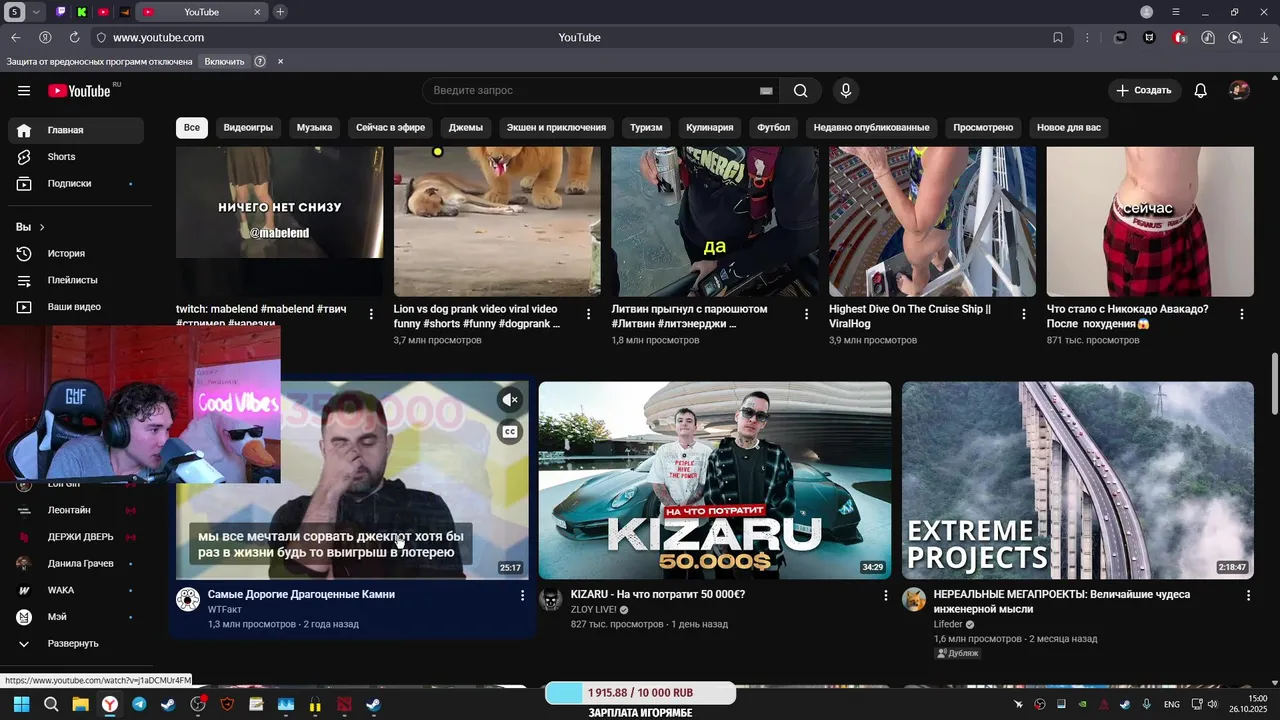Viewport: 1280px width, 720px height.
Task: Open options for Драгоценные Камни video
Action: (x=521, y=595)
